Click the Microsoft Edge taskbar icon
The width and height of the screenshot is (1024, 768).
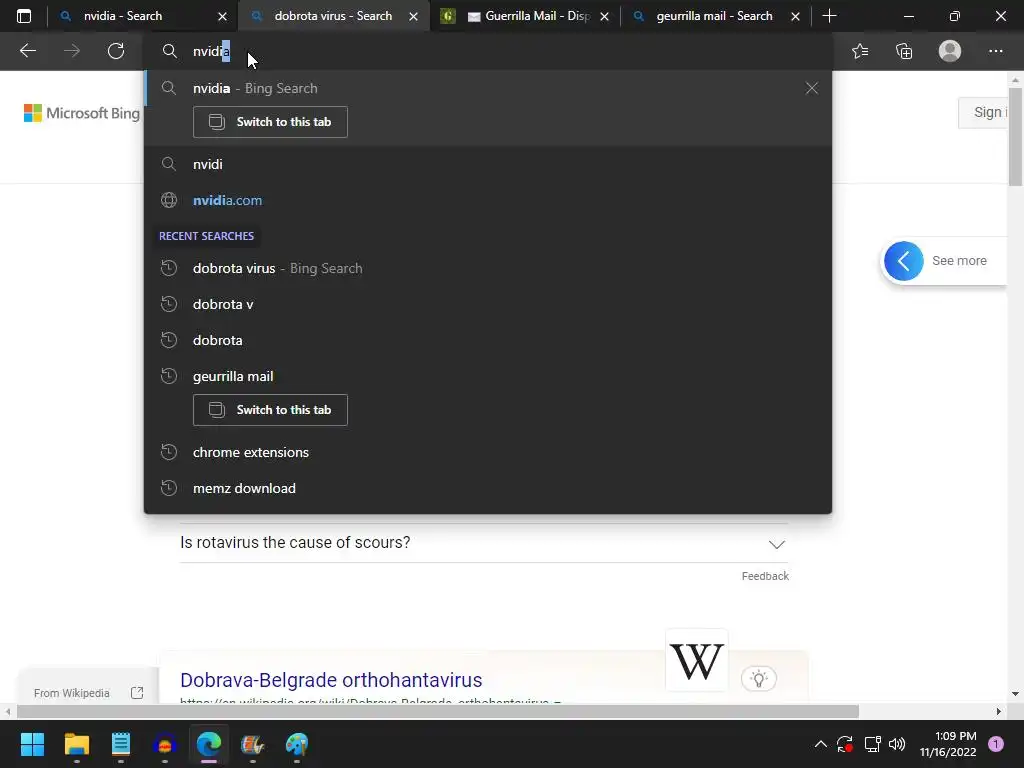(209, 744)
